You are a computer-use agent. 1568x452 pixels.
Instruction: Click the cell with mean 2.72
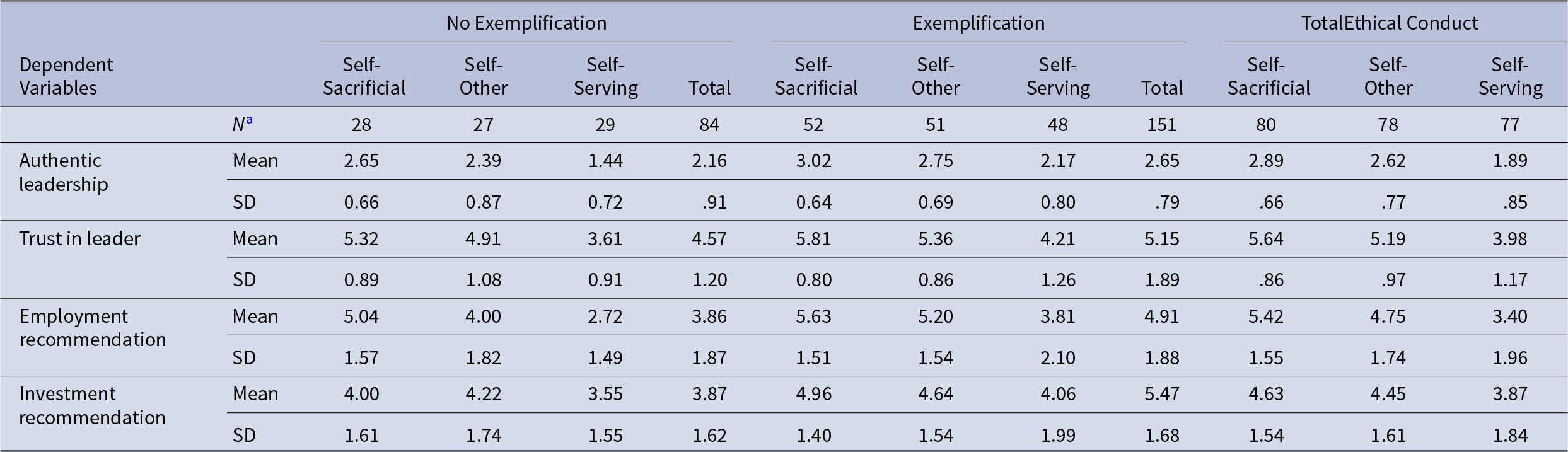click(x=605, y=316)
